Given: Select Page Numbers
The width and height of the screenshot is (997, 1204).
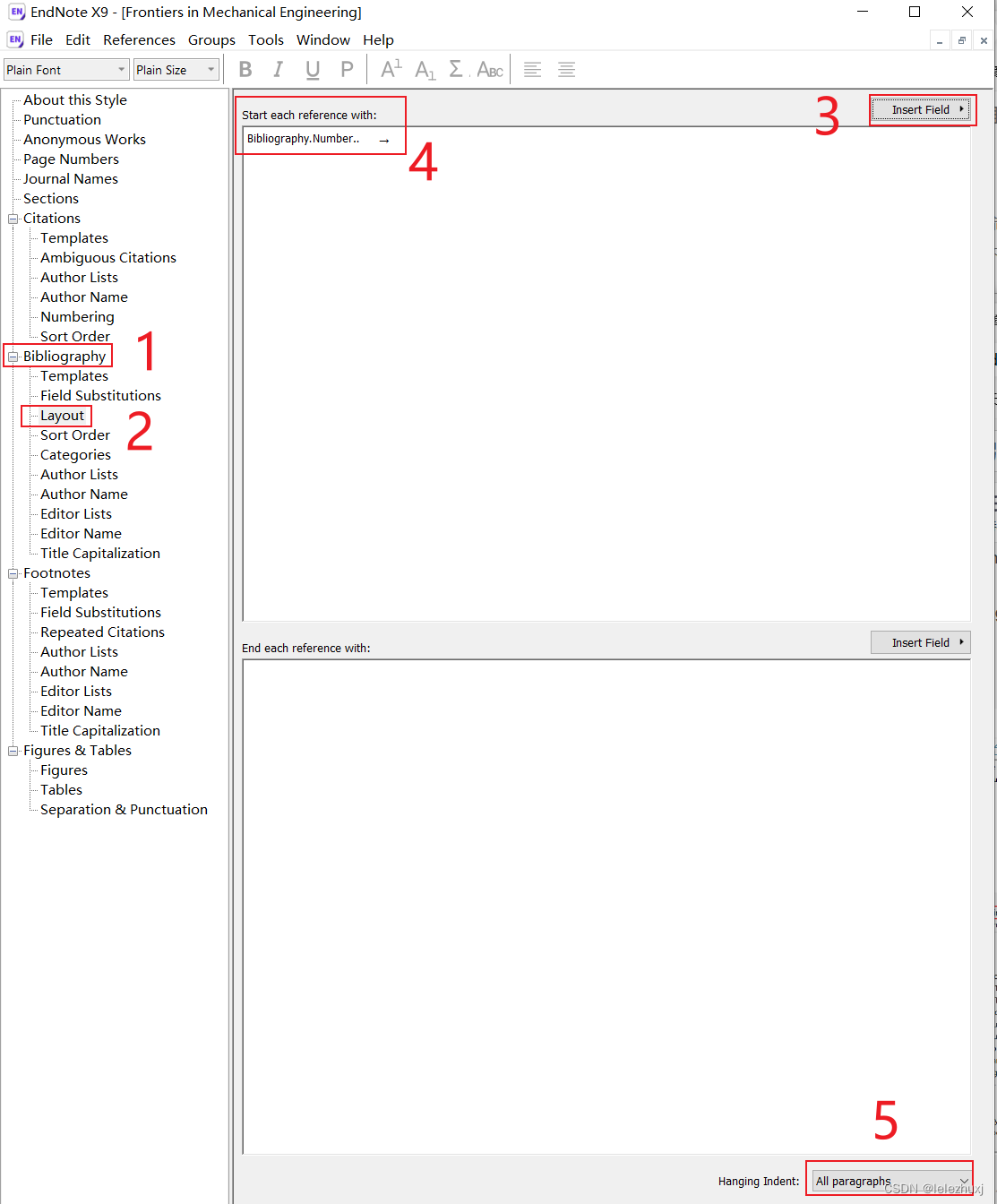Looking at the screenshot, I should pos(71,159).
